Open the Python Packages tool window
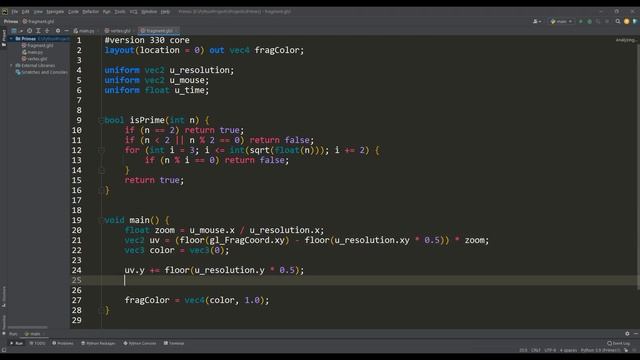This screenshot has height=360, width=640. pos(98,343)
